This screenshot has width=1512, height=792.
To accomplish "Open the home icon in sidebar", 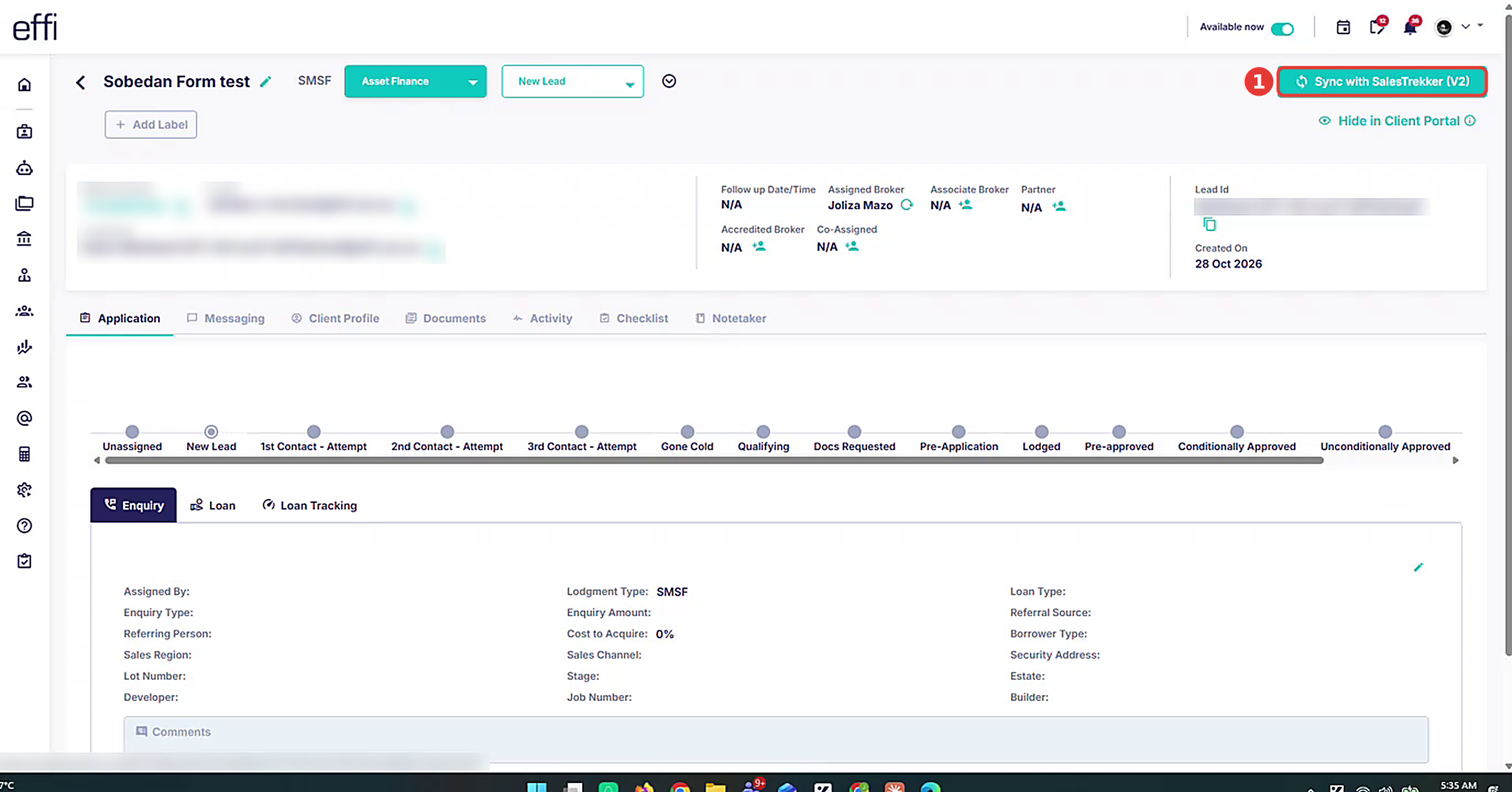I will coord(24,85).
